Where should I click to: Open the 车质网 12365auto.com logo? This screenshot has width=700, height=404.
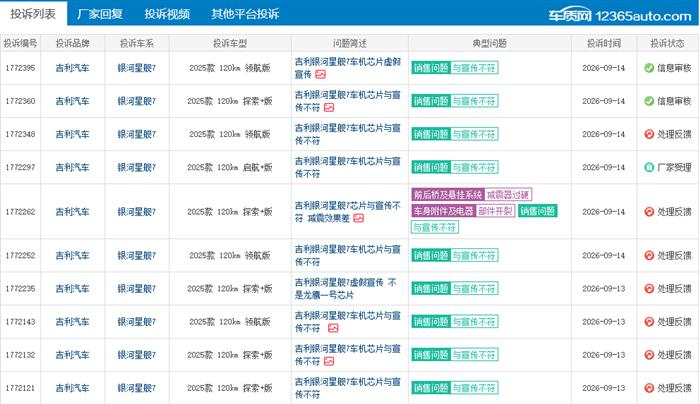coord(620,16)
